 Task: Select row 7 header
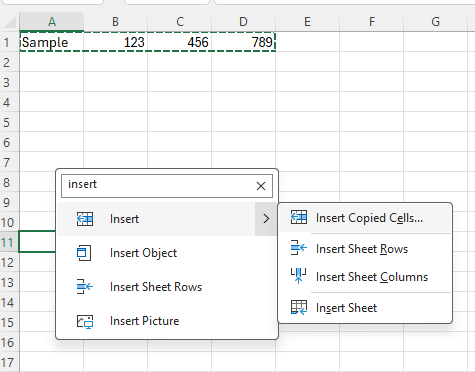(9, 162)
